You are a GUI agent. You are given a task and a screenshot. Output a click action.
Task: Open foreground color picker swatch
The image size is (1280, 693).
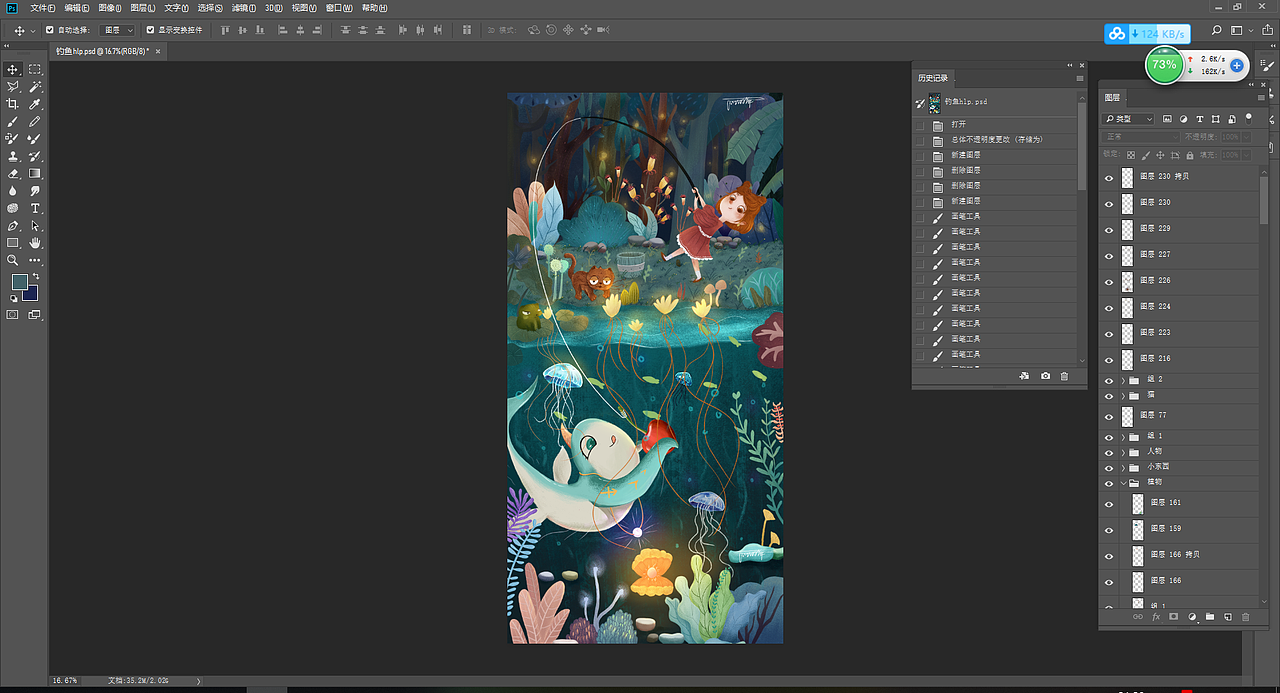tap(20, 283)
